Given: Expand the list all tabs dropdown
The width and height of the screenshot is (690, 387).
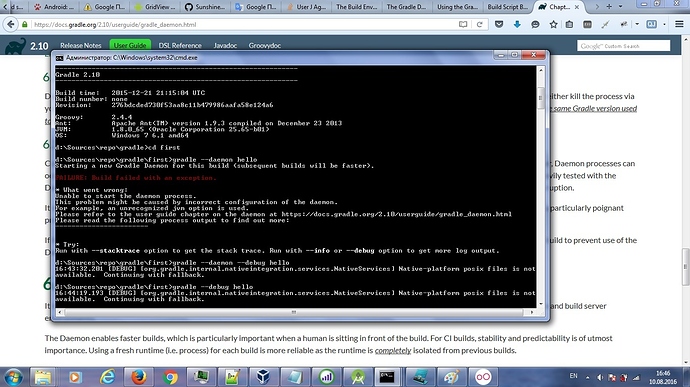Looking at the screenshot, I should coord(620,7).
